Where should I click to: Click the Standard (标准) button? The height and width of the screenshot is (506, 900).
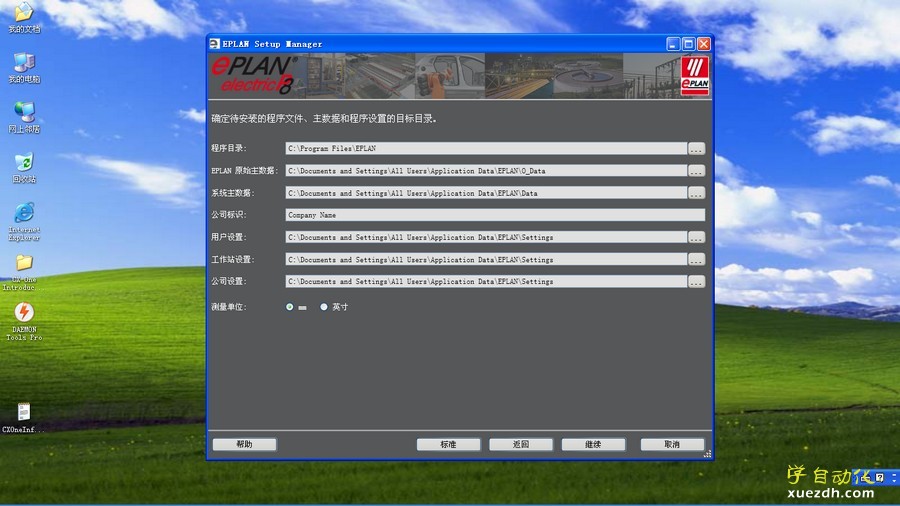tap(448, 445)
